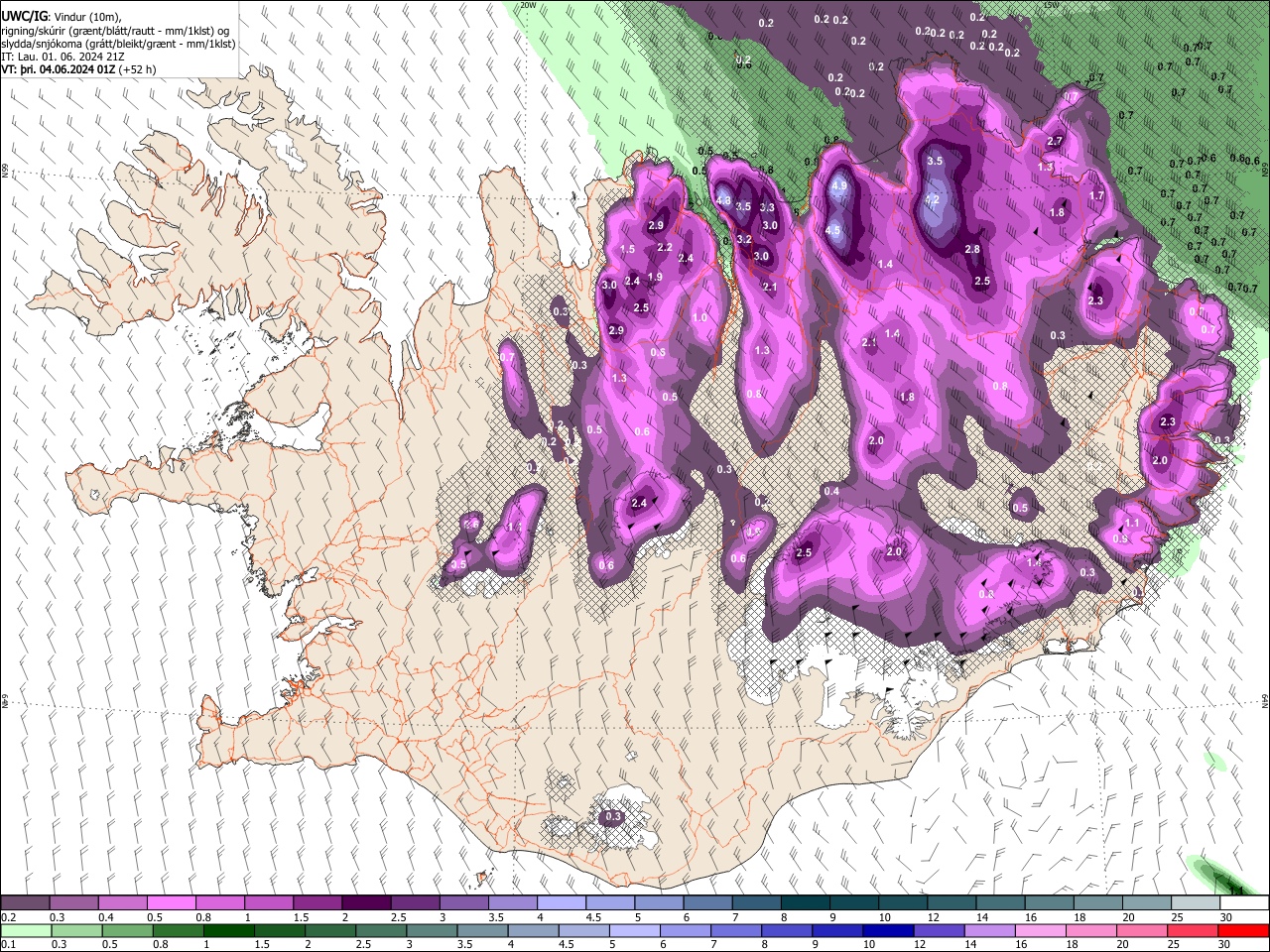Click the dull mauve snow swatch between 0.2 and 0.3

pos(26,903)
